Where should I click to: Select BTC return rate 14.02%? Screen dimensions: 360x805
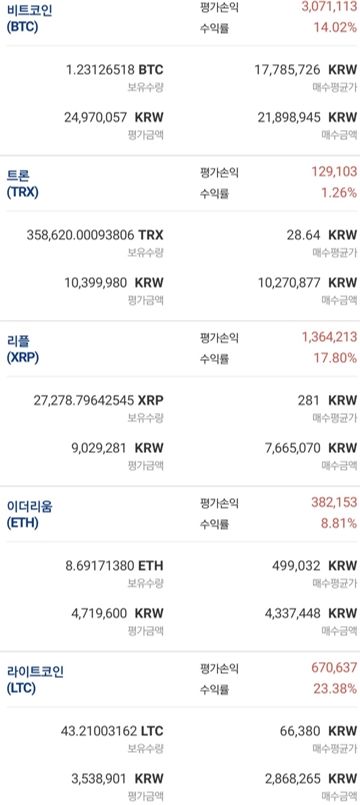tap(335, 27)
